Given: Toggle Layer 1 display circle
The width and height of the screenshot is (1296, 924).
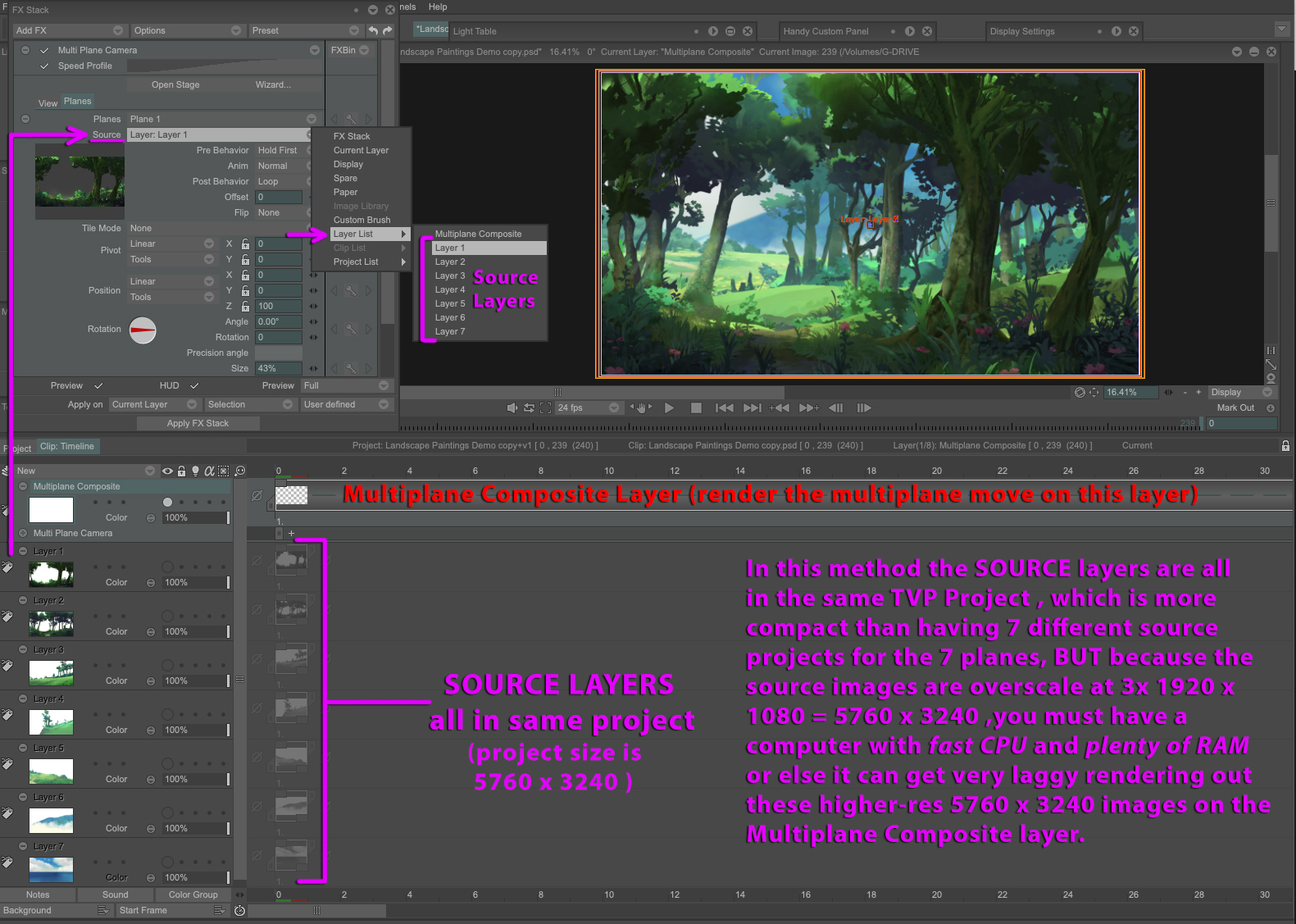Looking at the screenshot, I should (x=167, y=567).
